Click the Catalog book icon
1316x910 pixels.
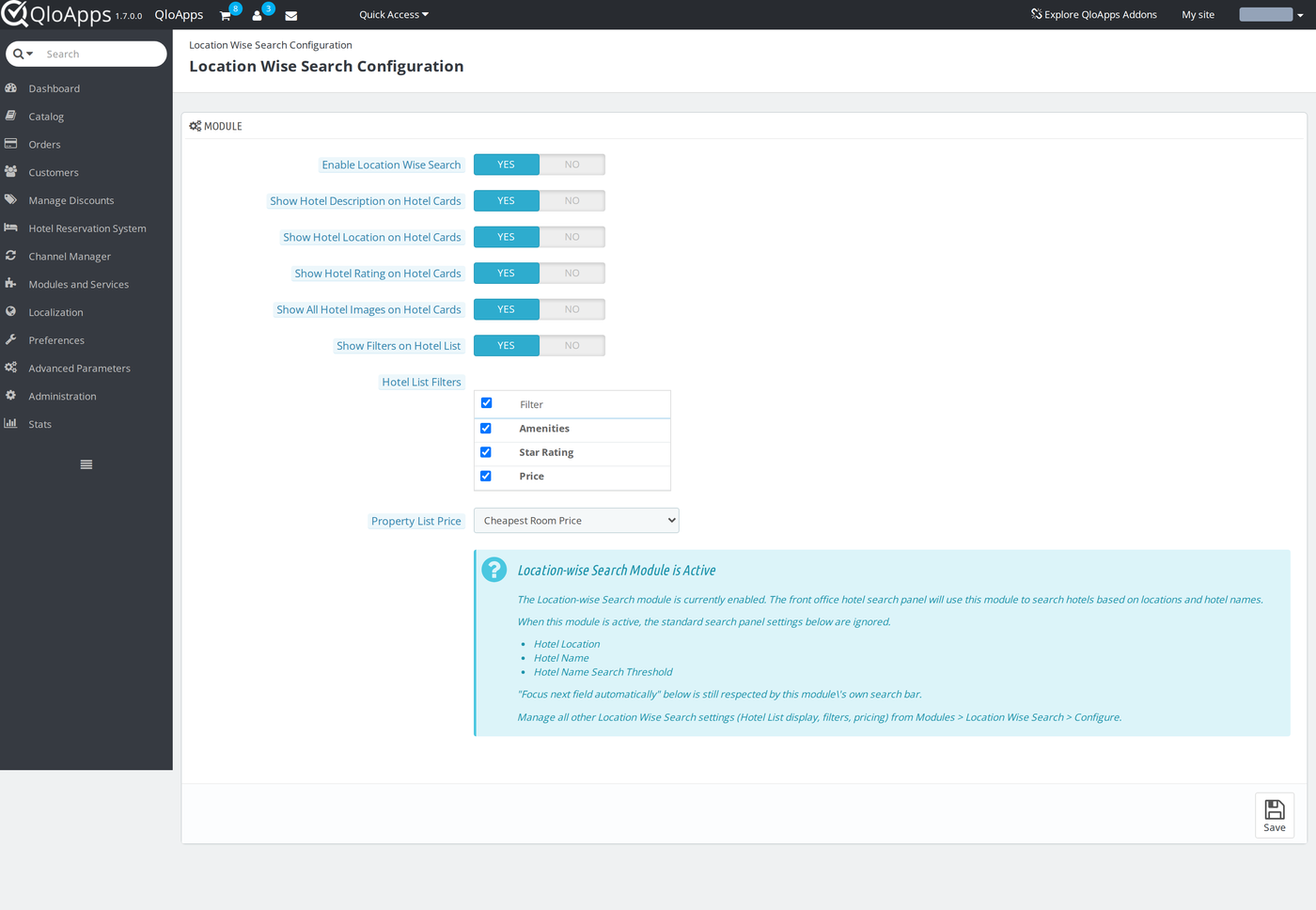[11, 116]
